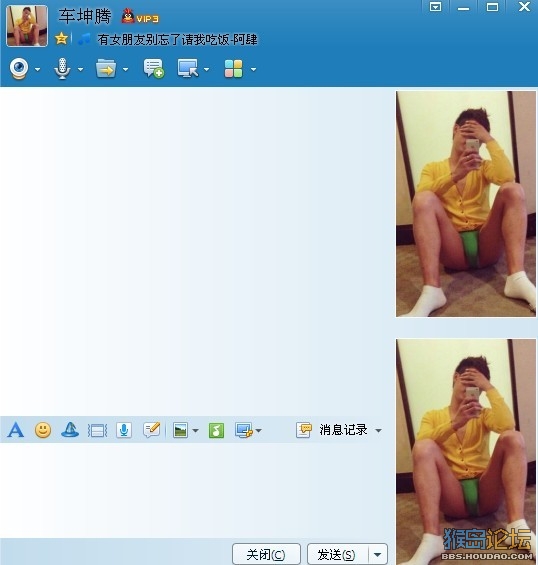The height and width of the screenshot is (565, 538).
Task: Open the send file folder icon
Action: (106, 68)
